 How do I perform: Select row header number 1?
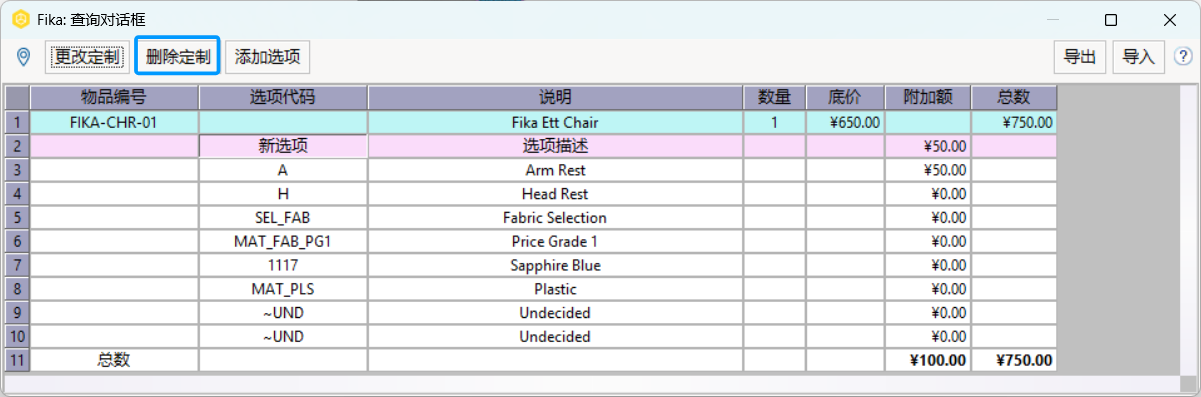17,122
